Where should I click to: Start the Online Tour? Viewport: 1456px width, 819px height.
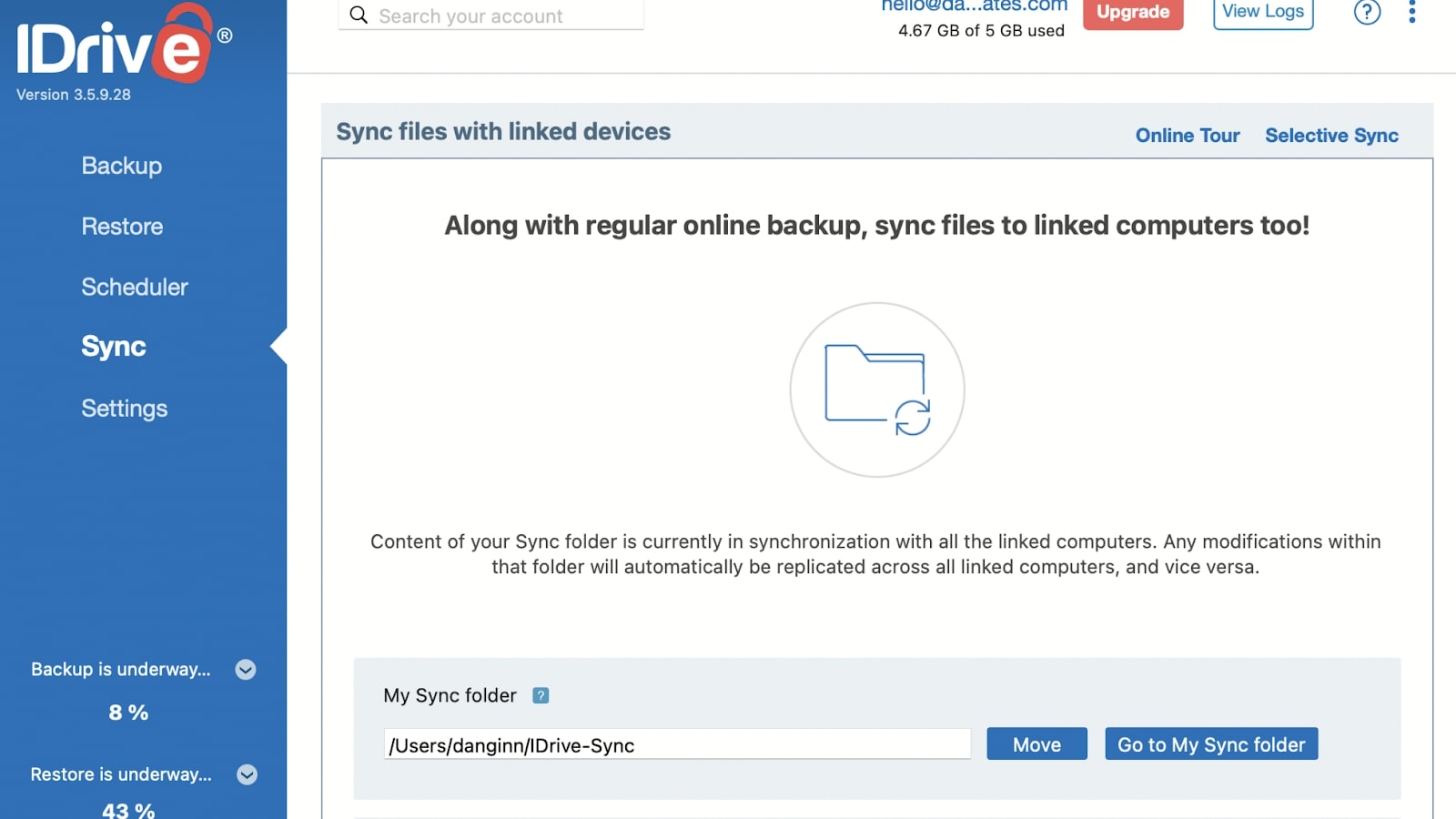1187,135
